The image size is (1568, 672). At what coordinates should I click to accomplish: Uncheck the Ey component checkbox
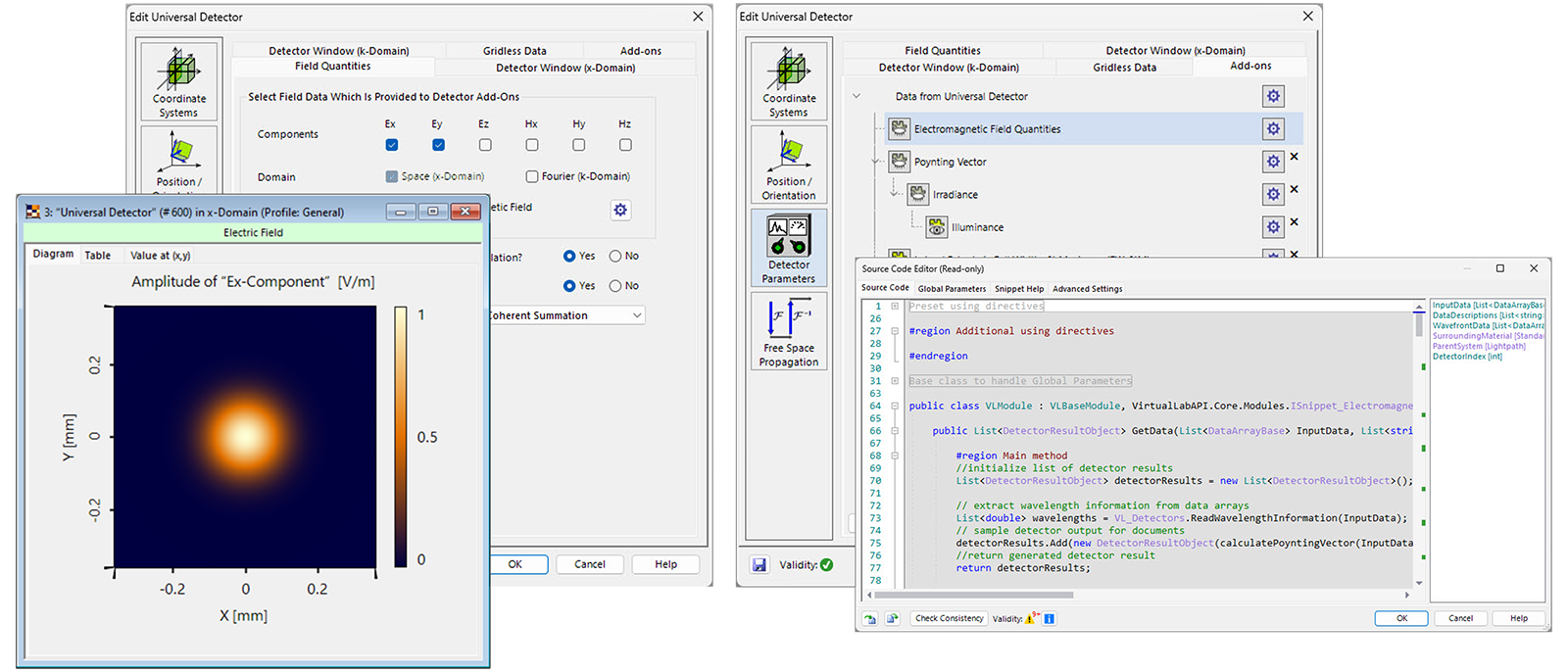tap(438, 145)
